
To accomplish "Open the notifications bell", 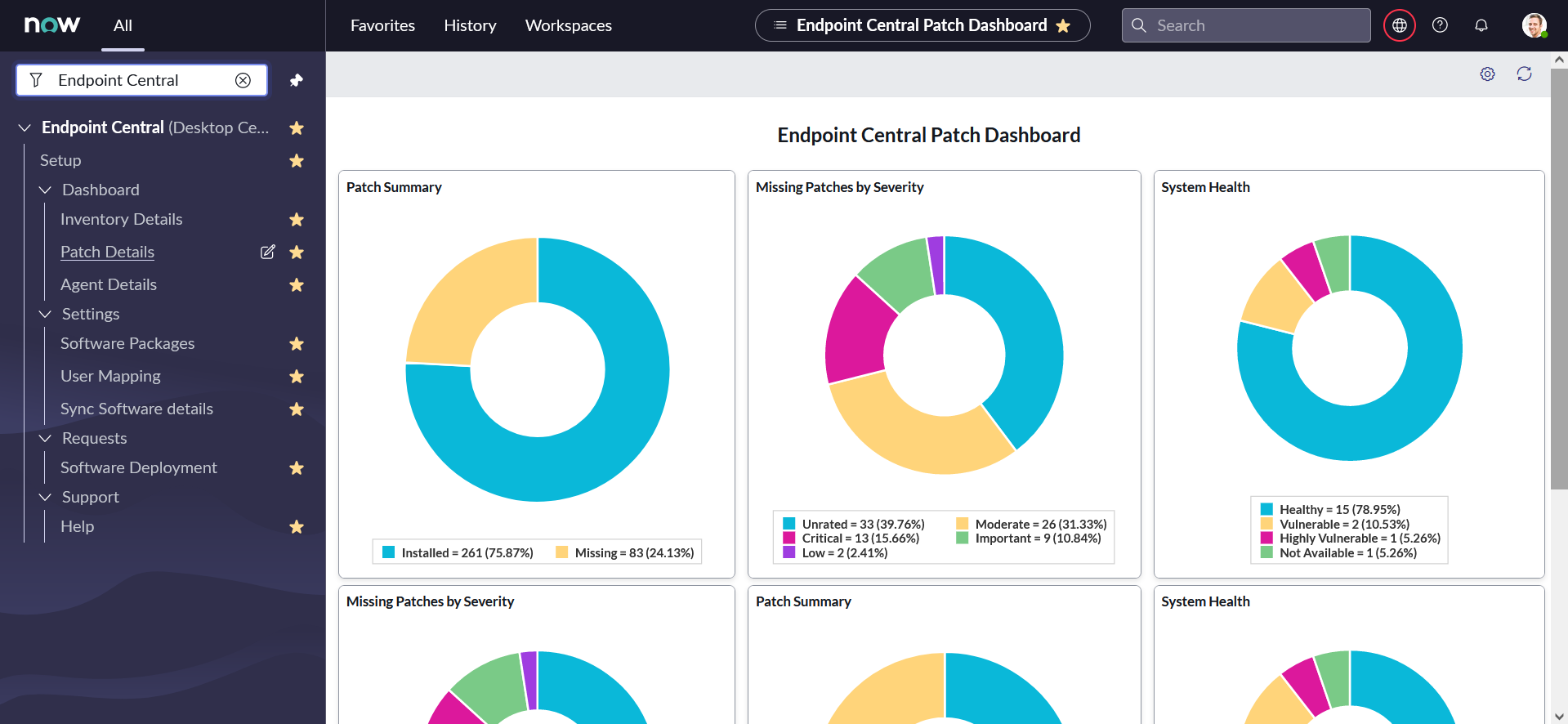I will coord(1481,25).
